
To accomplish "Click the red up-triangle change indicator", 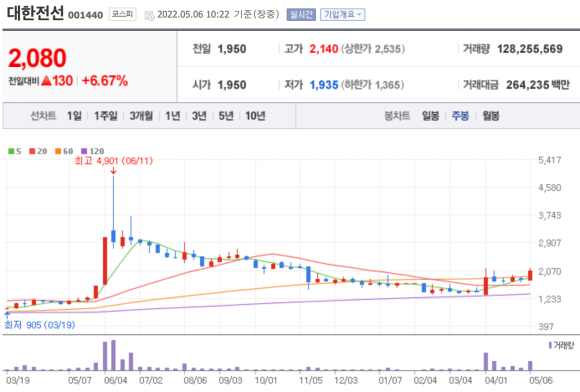I will click(x=47, y=80).
